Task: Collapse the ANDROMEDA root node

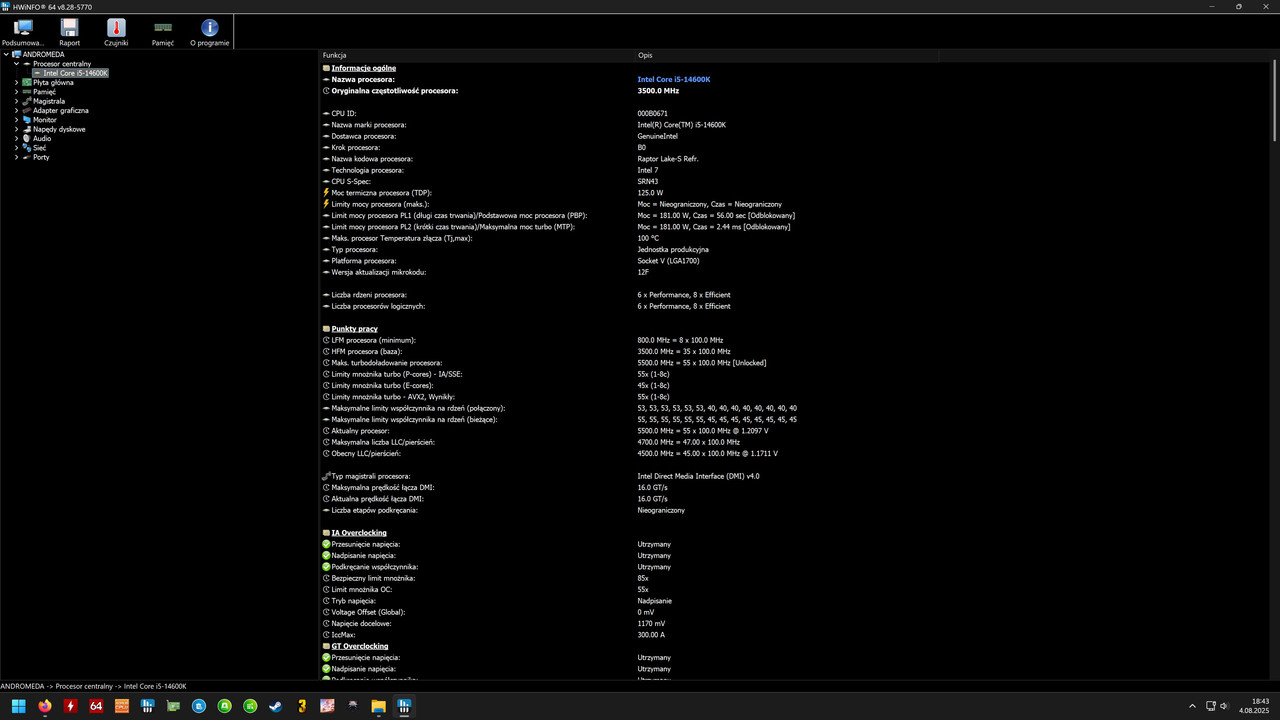Action: [x=5, y=55]
